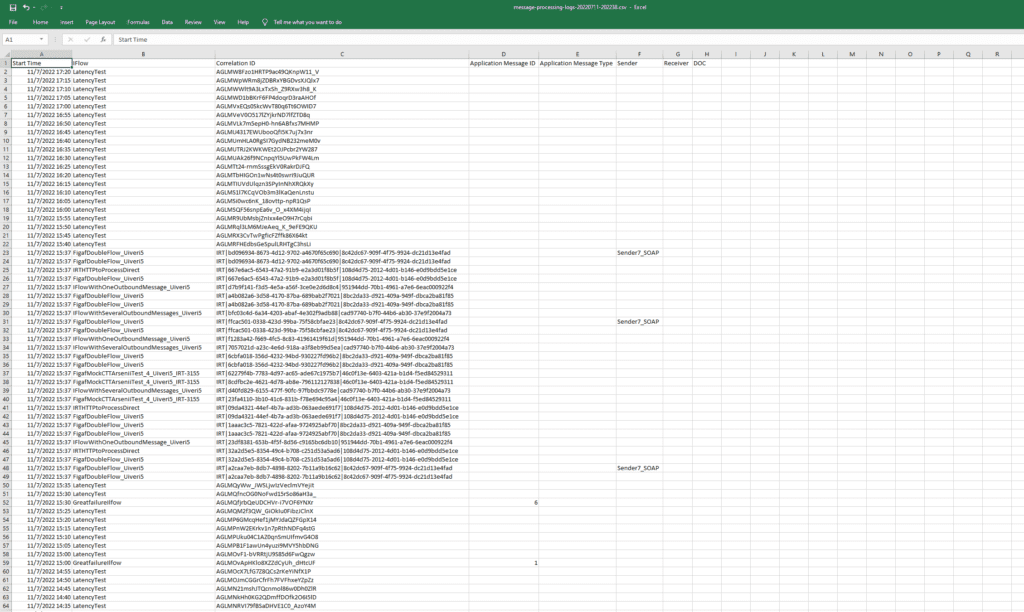
Task: Click the 'Receiver' header cell
Action: click(677, 63)
